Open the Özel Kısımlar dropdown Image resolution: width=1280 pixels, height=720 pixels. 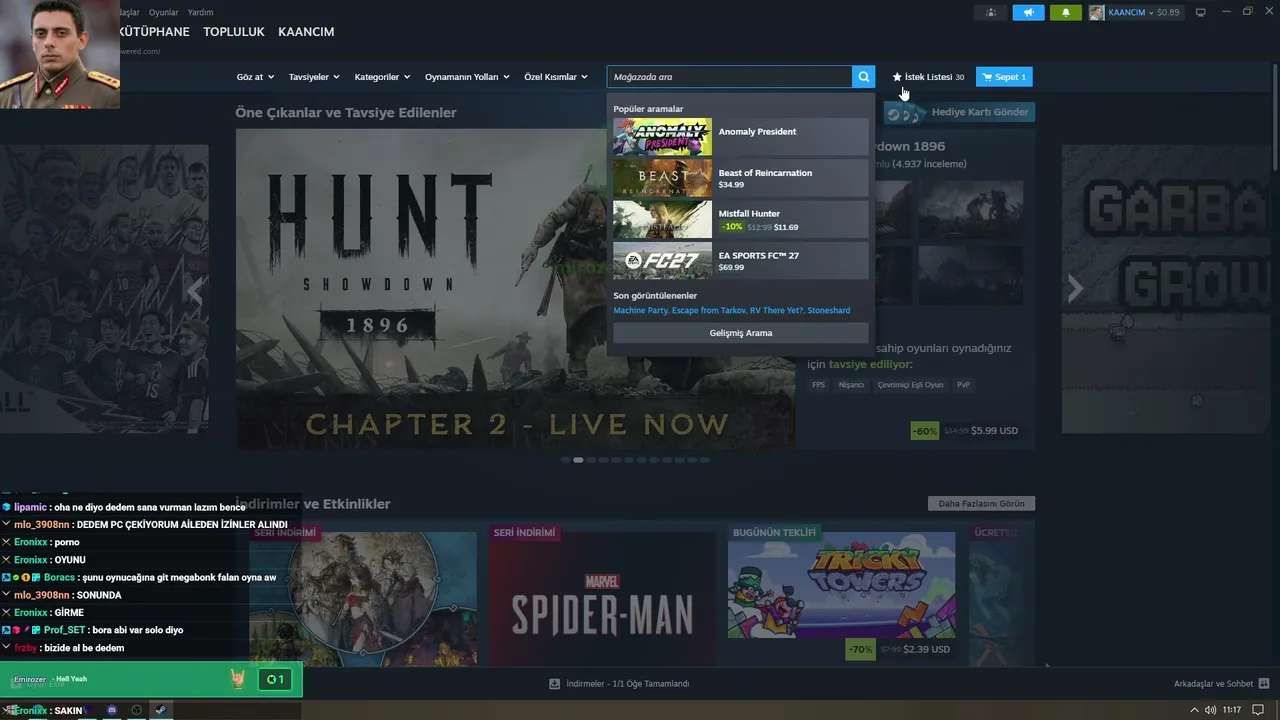[556, 77]
